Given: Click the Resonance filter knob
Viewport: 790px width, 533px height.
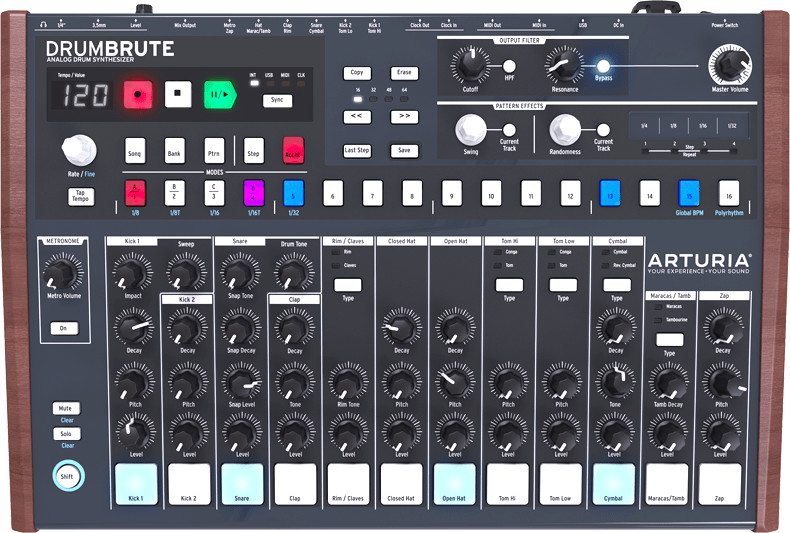Looking at the screenshot, I should coord(564,65).
